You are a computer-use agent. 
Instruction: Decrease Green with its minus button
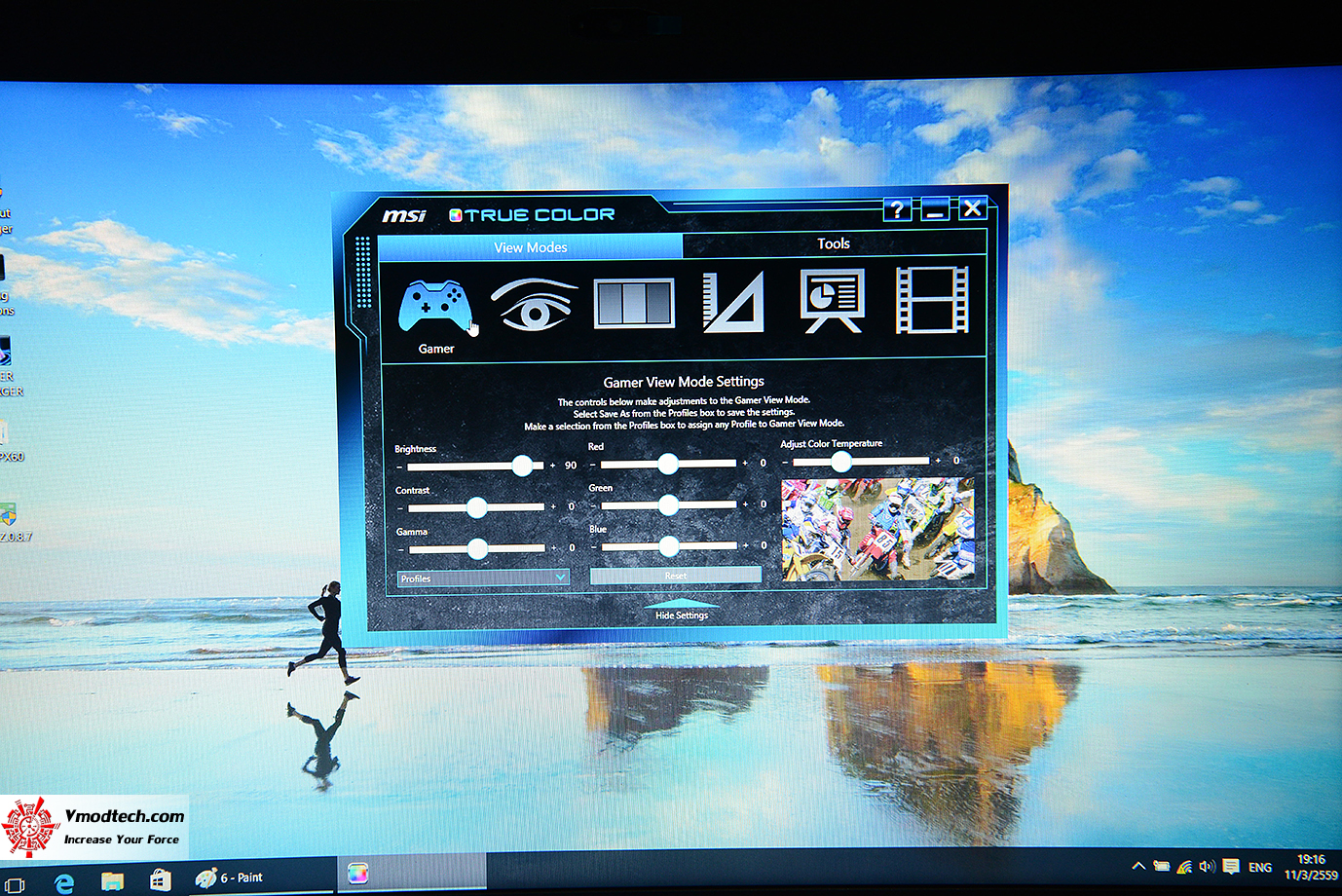pyautogui.click(x=593, y=505)
